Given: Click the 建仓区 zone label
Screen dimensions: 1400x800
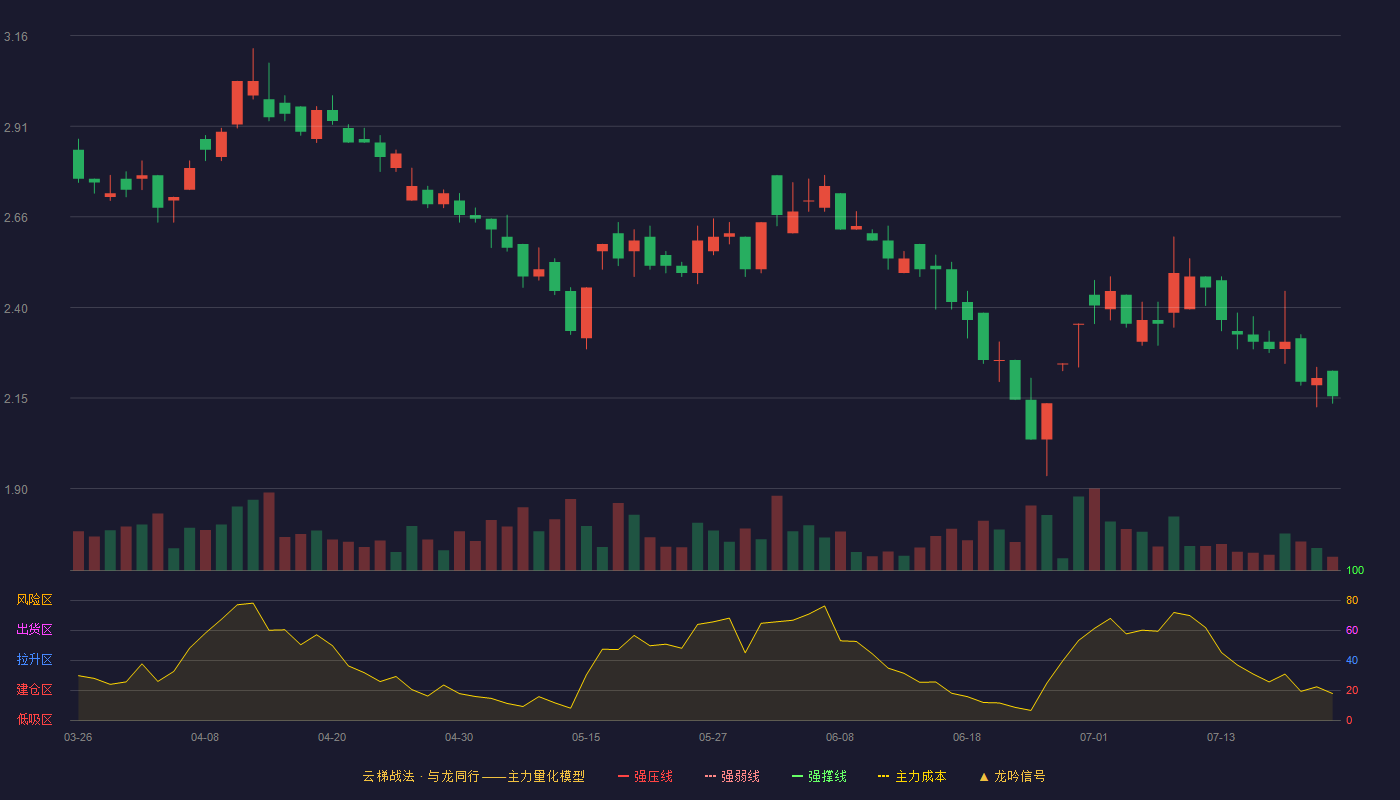Looking at the screenshot, I should [x=34, y=690].
